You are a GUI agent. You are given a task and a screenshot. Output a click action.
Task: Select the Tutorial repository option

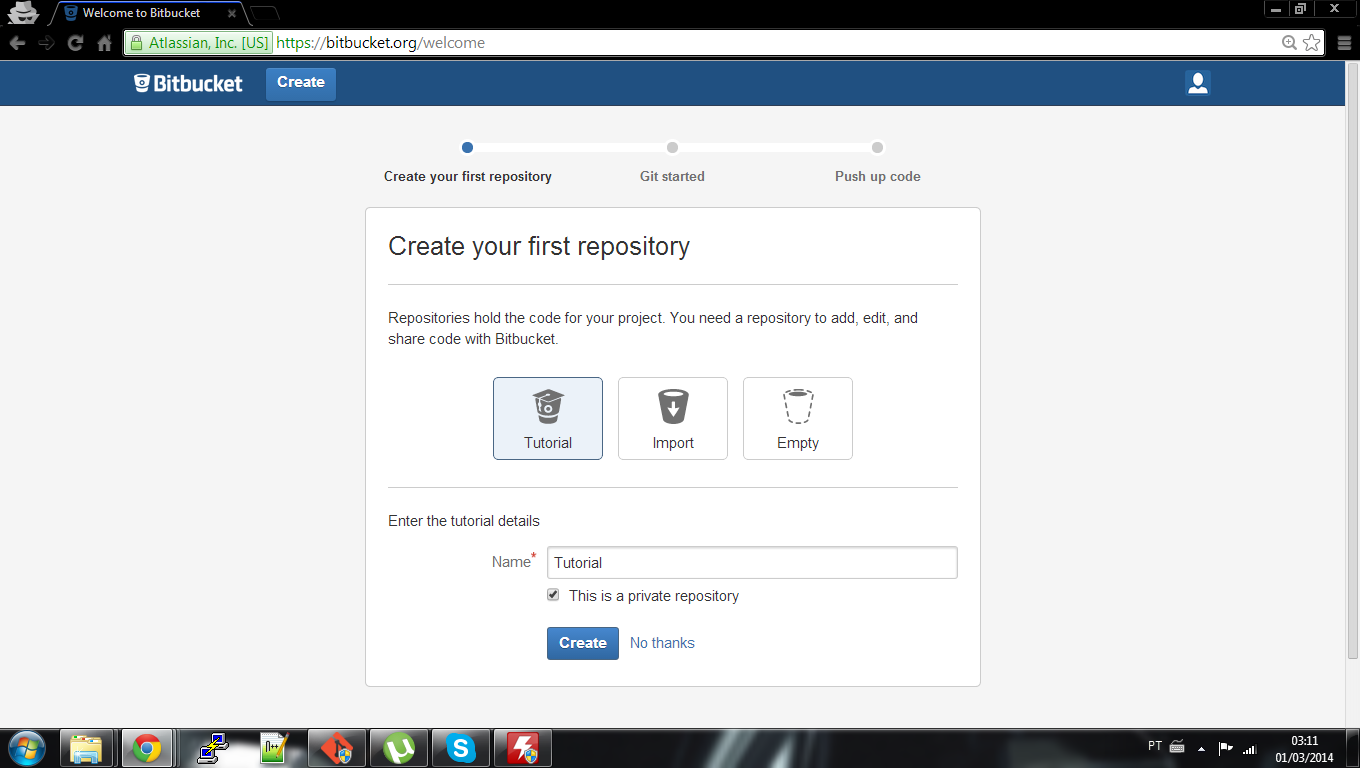tap(548, 418)
